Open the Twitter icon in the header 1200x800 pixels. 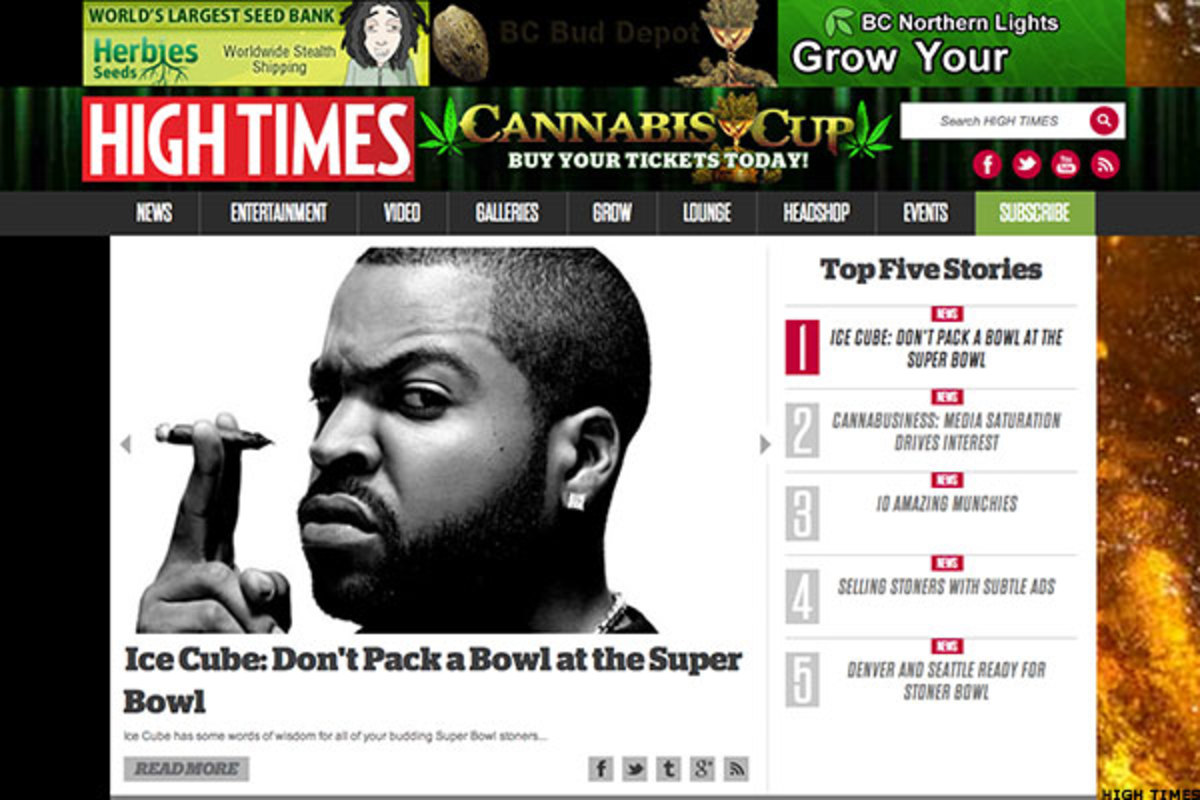pyautogui.click(x=1026, y=165)
